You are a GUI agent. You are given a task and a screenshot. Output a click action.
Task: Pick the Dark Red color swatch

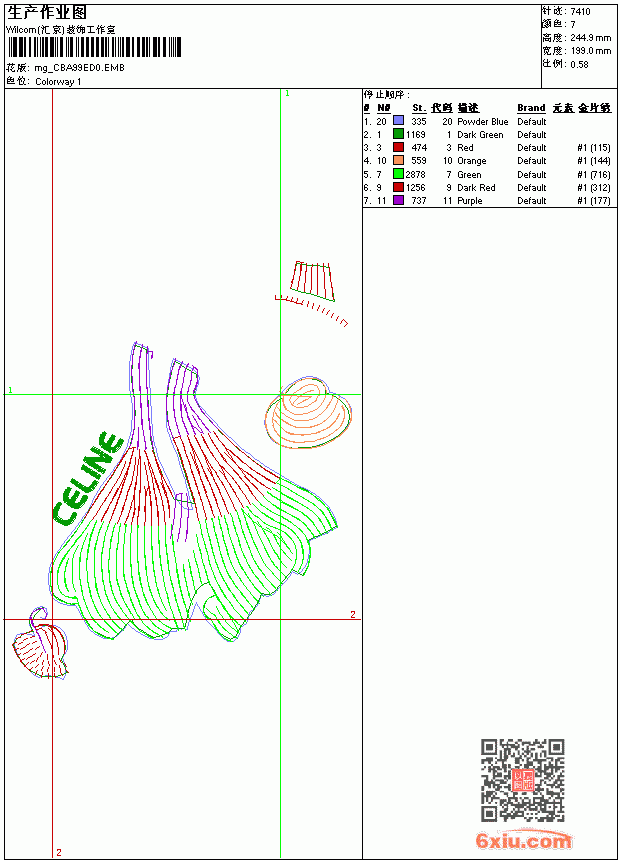[398, 187]
